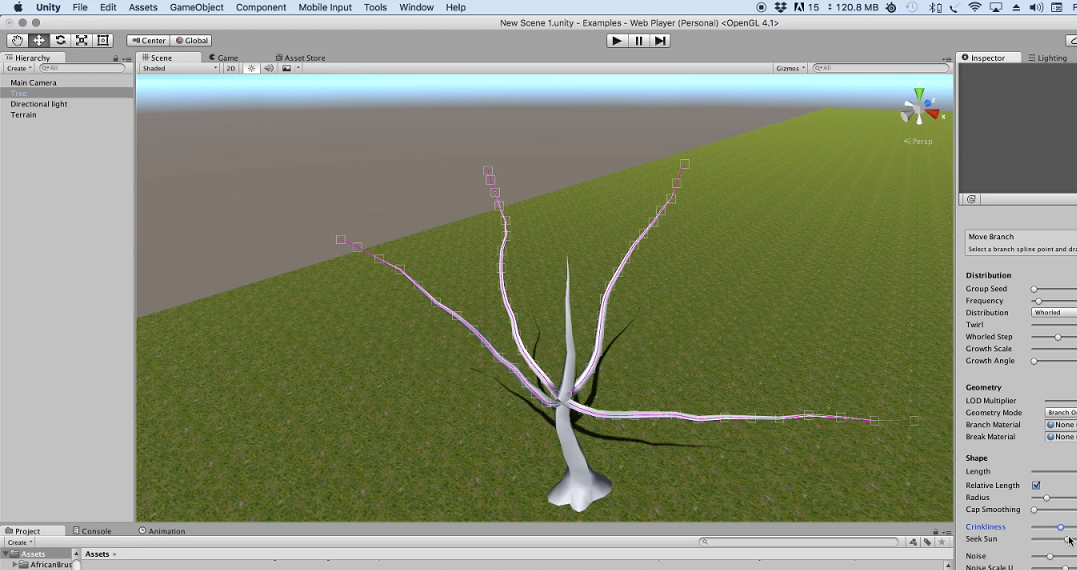Open Scene view options menu
This screenshot has width=1077, height=570.
coord(949,58)
